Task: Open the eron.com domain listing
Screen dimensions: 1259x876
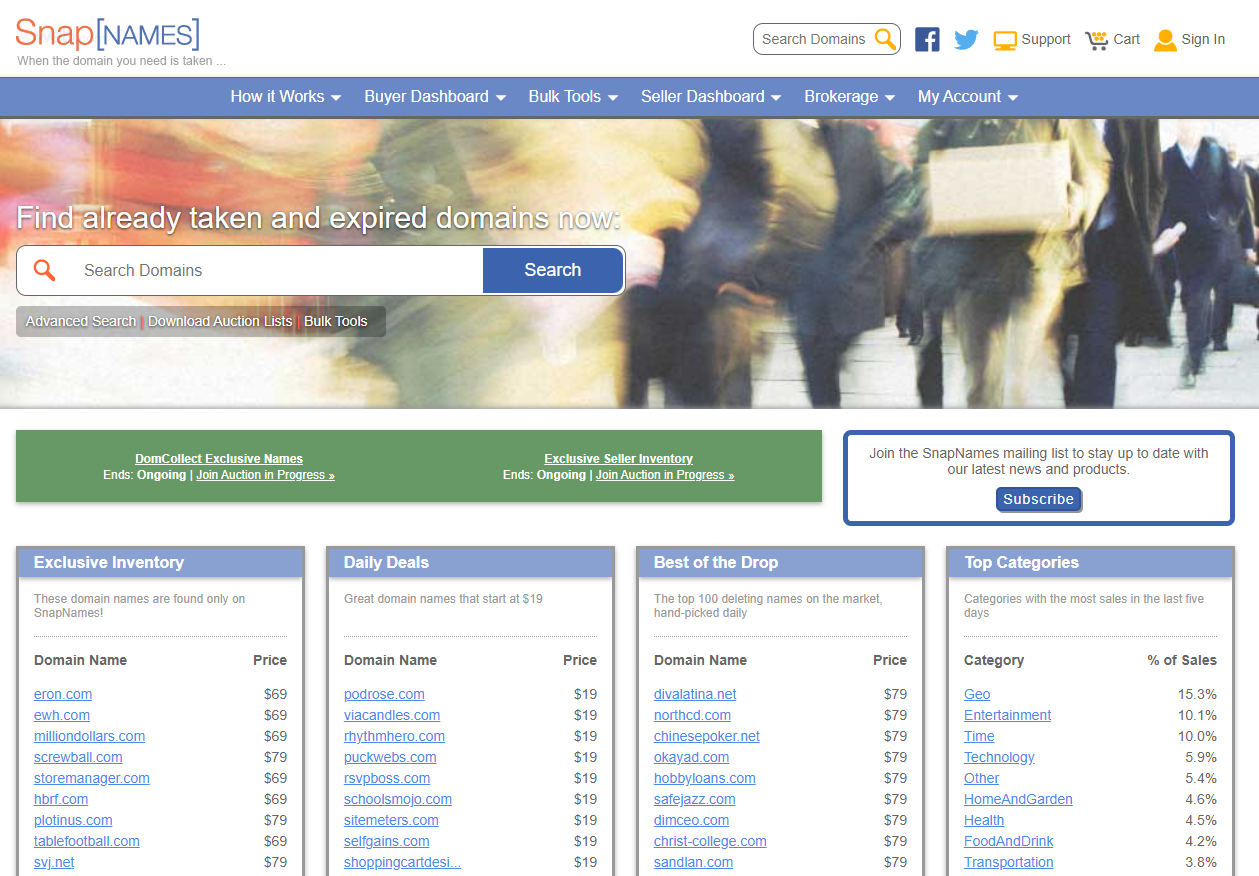Action: coord(62,694)
